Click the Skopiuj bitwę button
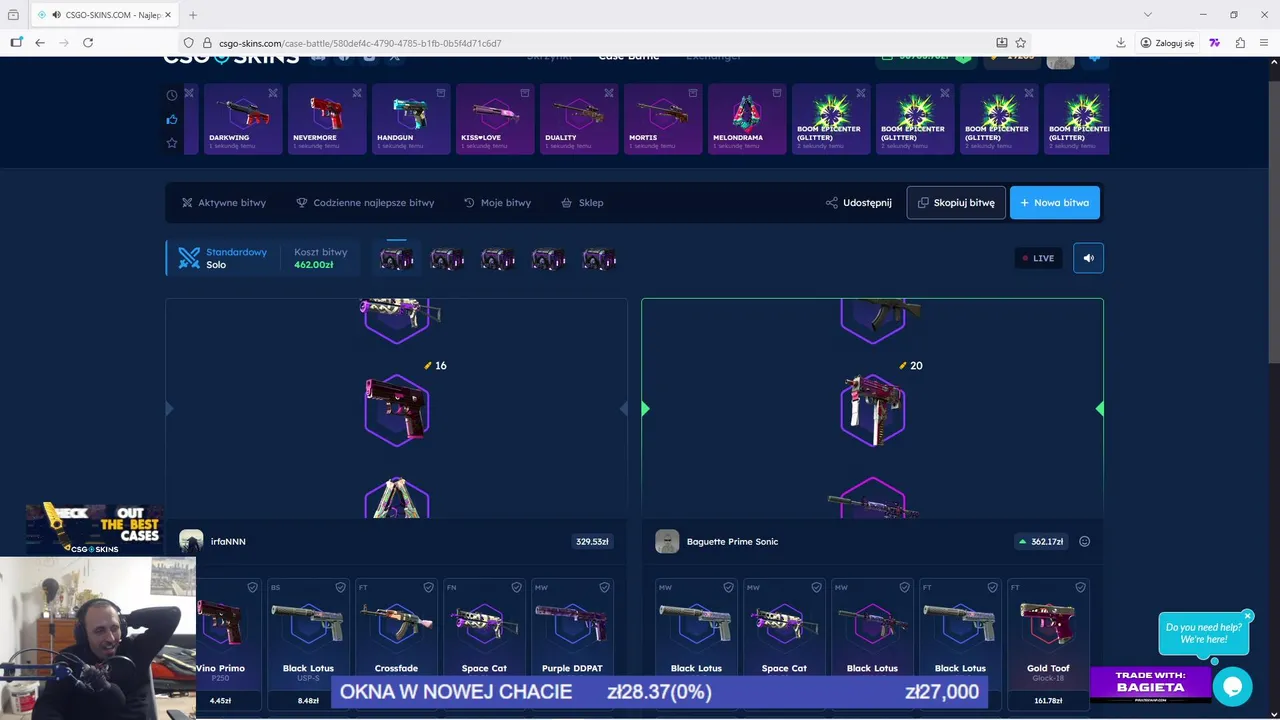This screenshot has height=720, width=1280. click(x=956, y=202)
